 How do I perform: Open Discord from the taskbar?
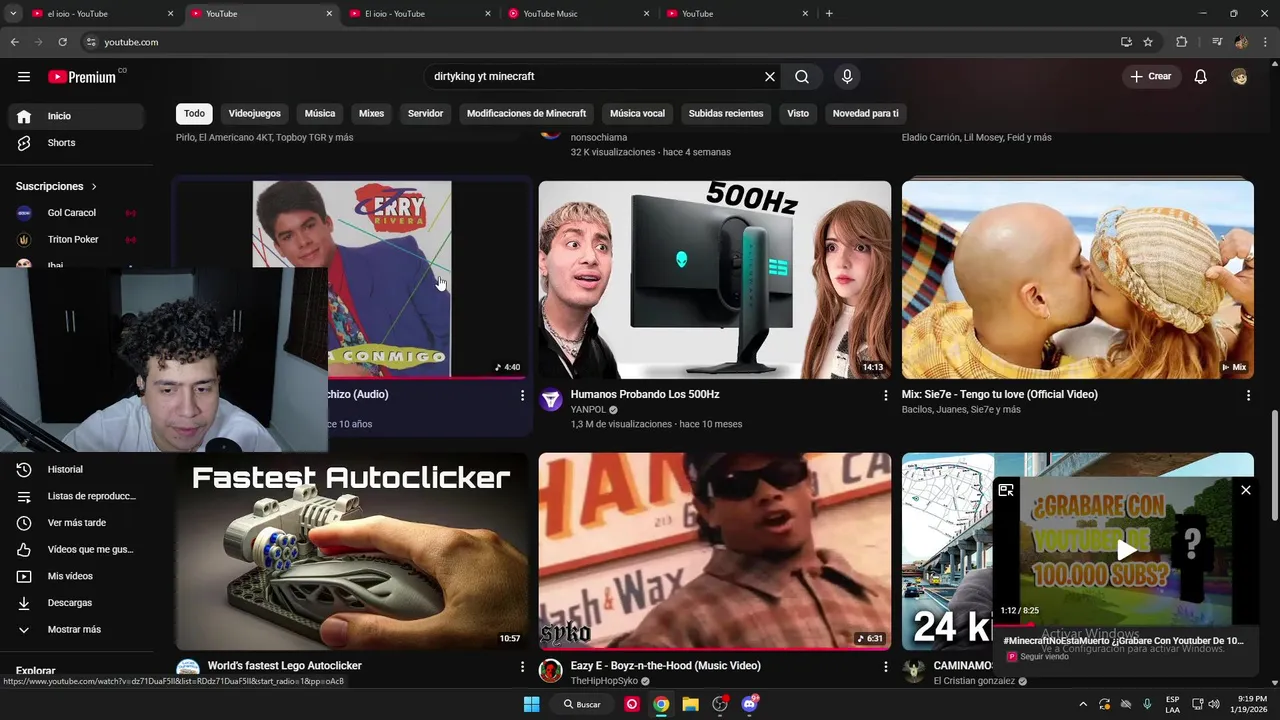point(749,704)
